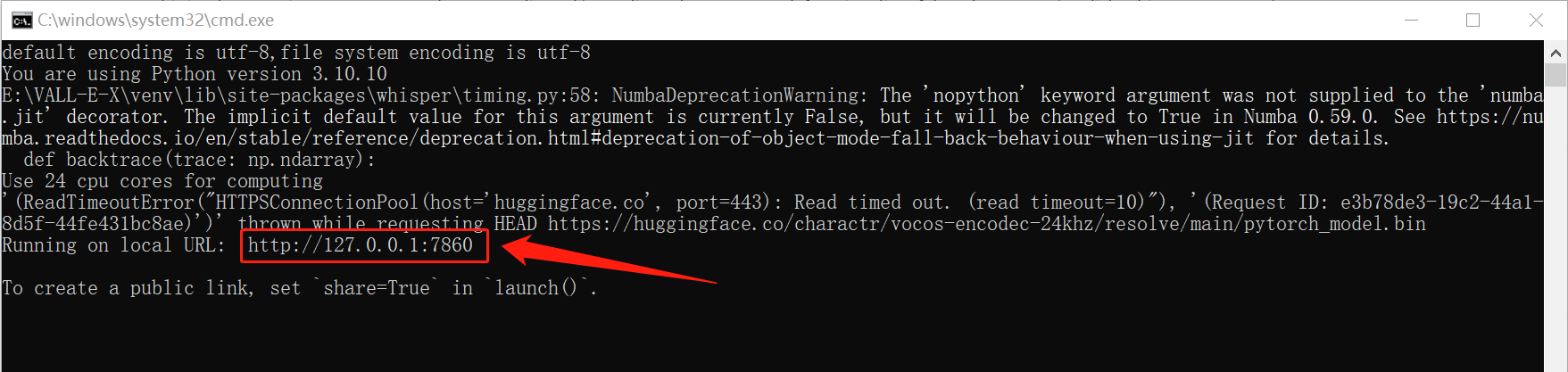Maximize the cmd.exe window
This screenshot has height=372, width=1568.
tap(1473, 20)
